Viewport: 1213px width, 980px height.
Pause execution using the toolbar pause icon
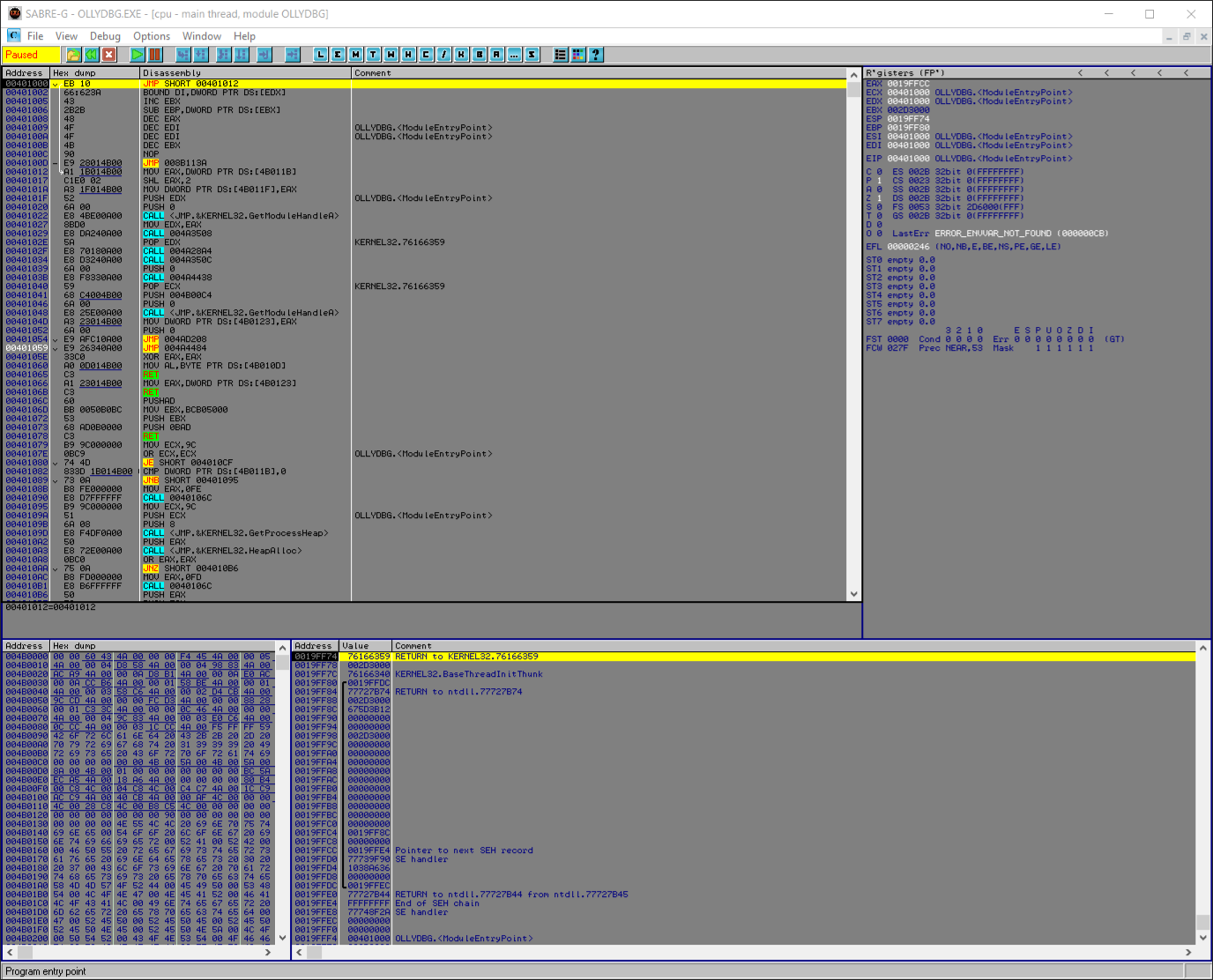tap(155, 55)
